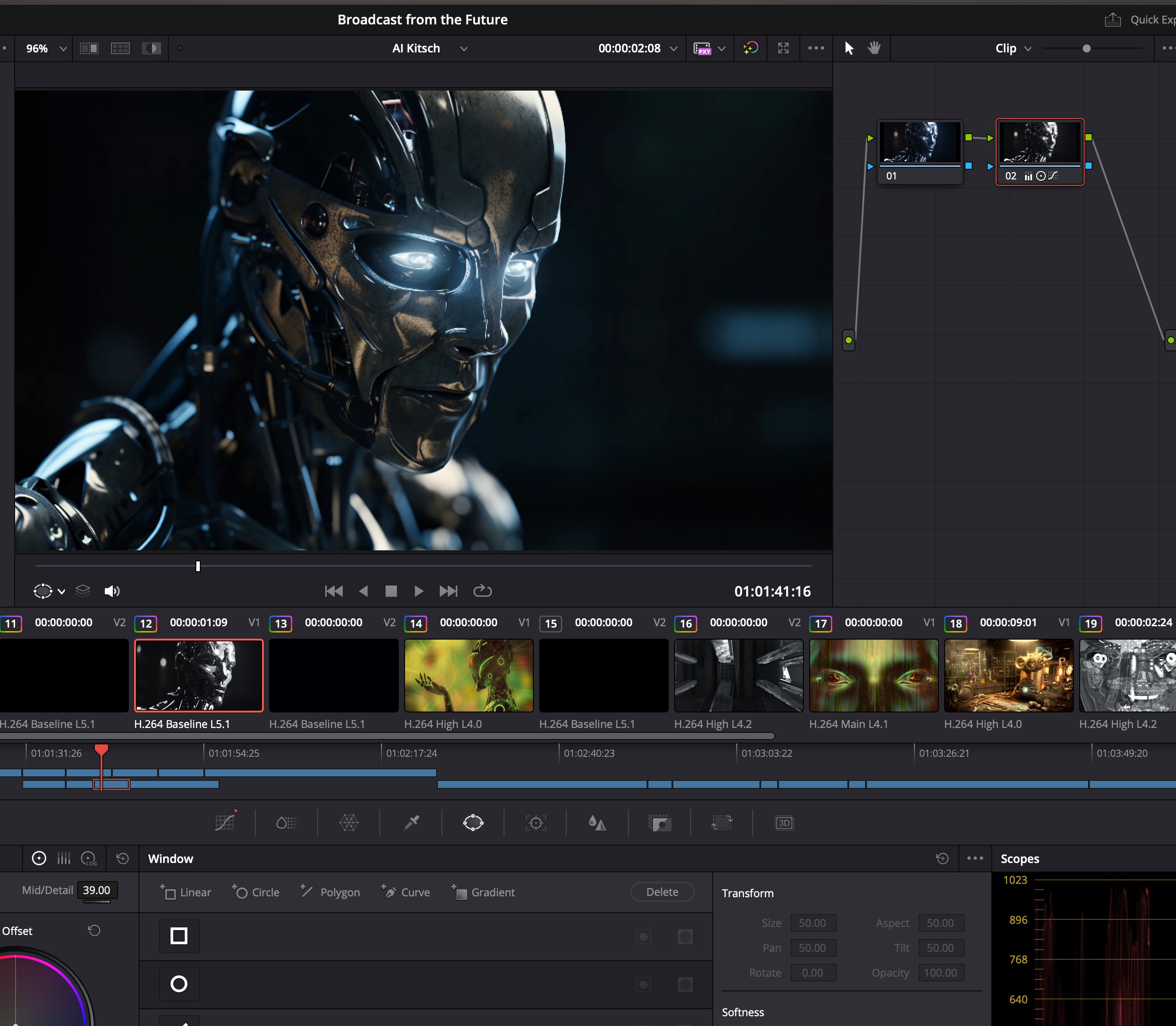The image size is (1176, 1026).
Task: Open the Curves palette
Action: pos(224,823)
